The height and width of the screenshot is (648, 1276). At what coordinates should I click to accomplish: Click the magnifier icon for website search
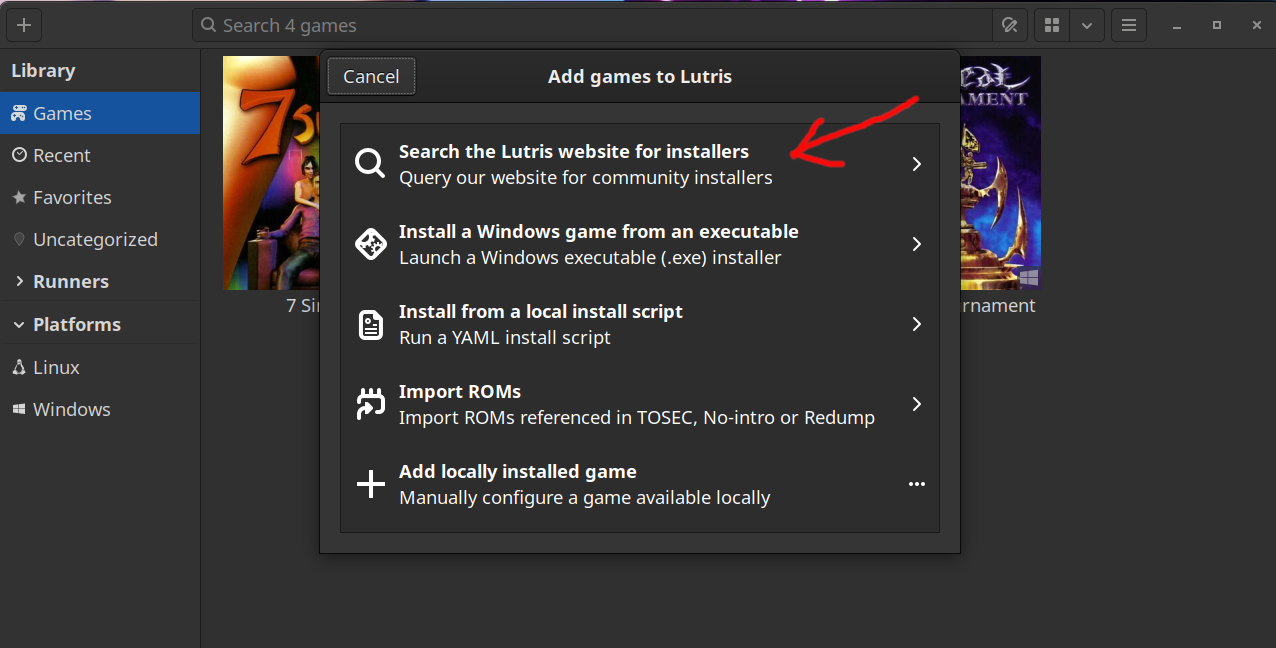coord(371,163)
